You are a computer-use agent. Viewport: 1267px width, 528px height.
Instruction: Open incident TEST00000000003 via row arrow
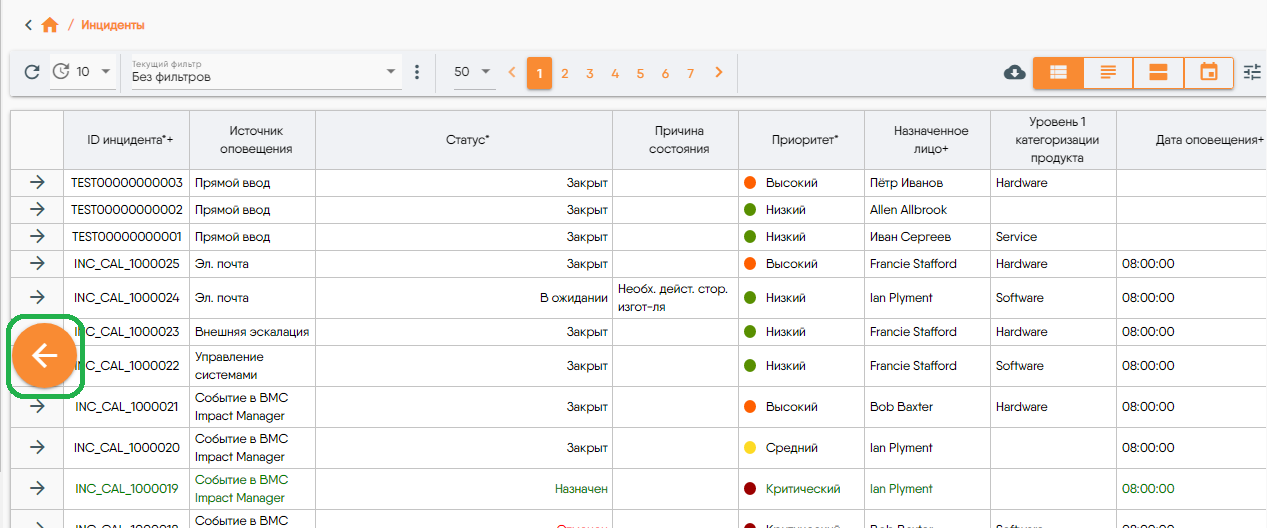point(37,183)
